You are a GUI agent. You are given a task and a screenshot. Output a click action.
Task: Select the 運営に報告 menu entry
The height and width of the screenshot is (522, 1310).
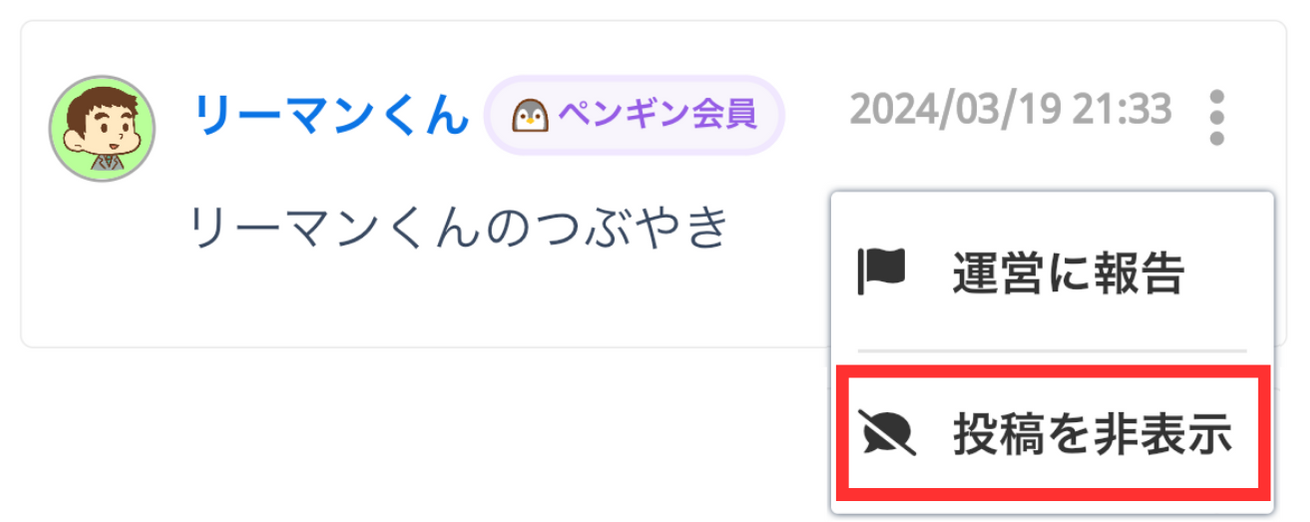tap(1053, 273)
